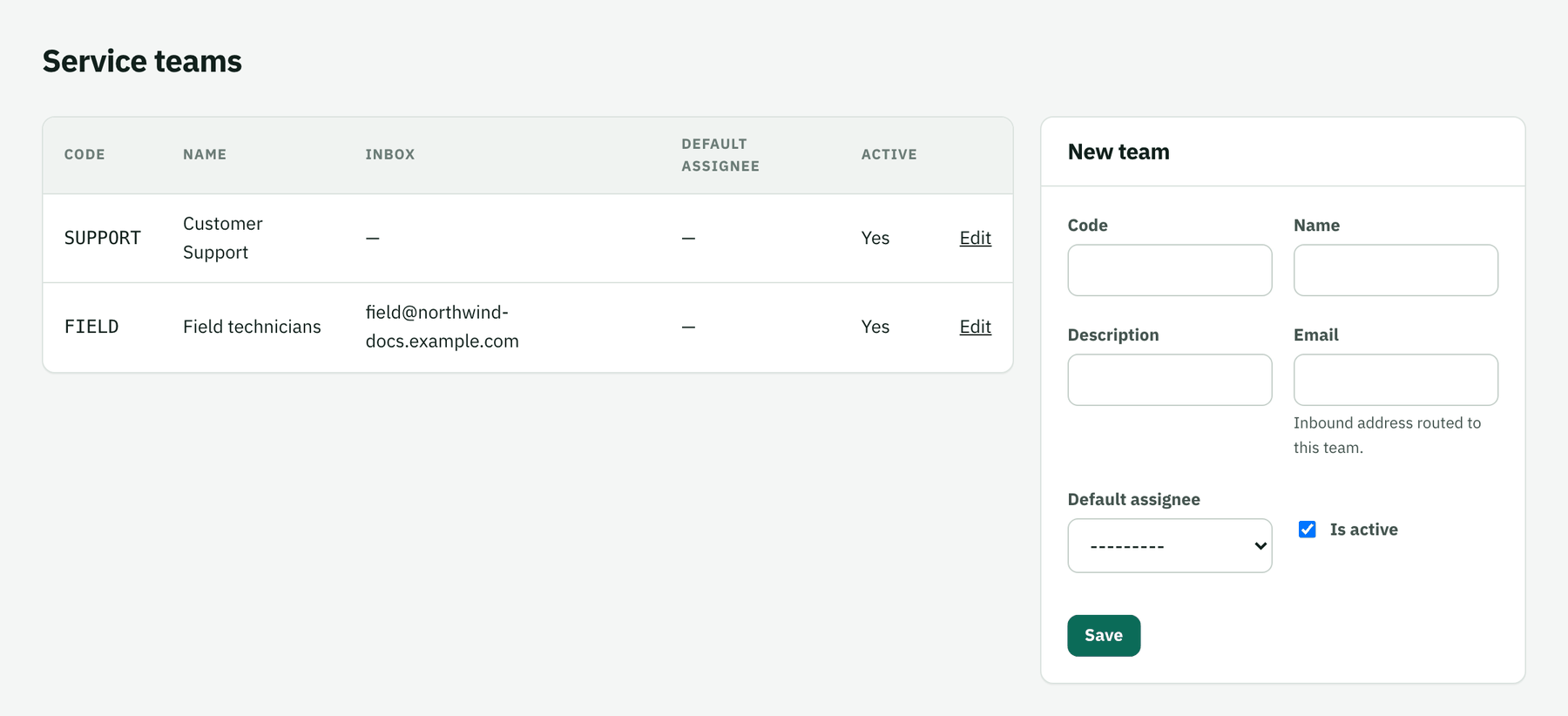Click the Email field label
This screenshot has height=716, width=1568.
point(1315,334)
